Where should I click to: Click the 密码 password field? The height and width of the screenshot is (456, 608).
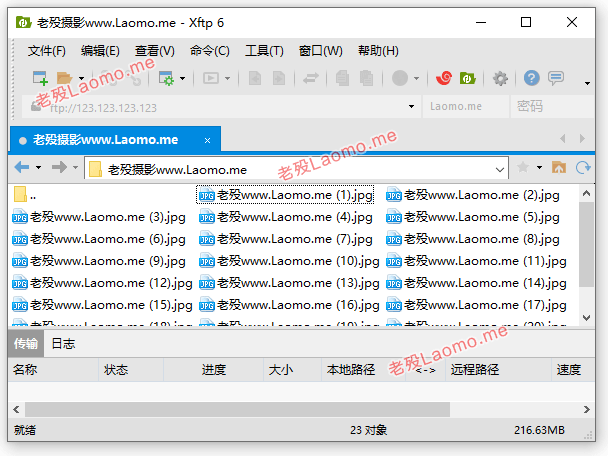pos(553,107)
